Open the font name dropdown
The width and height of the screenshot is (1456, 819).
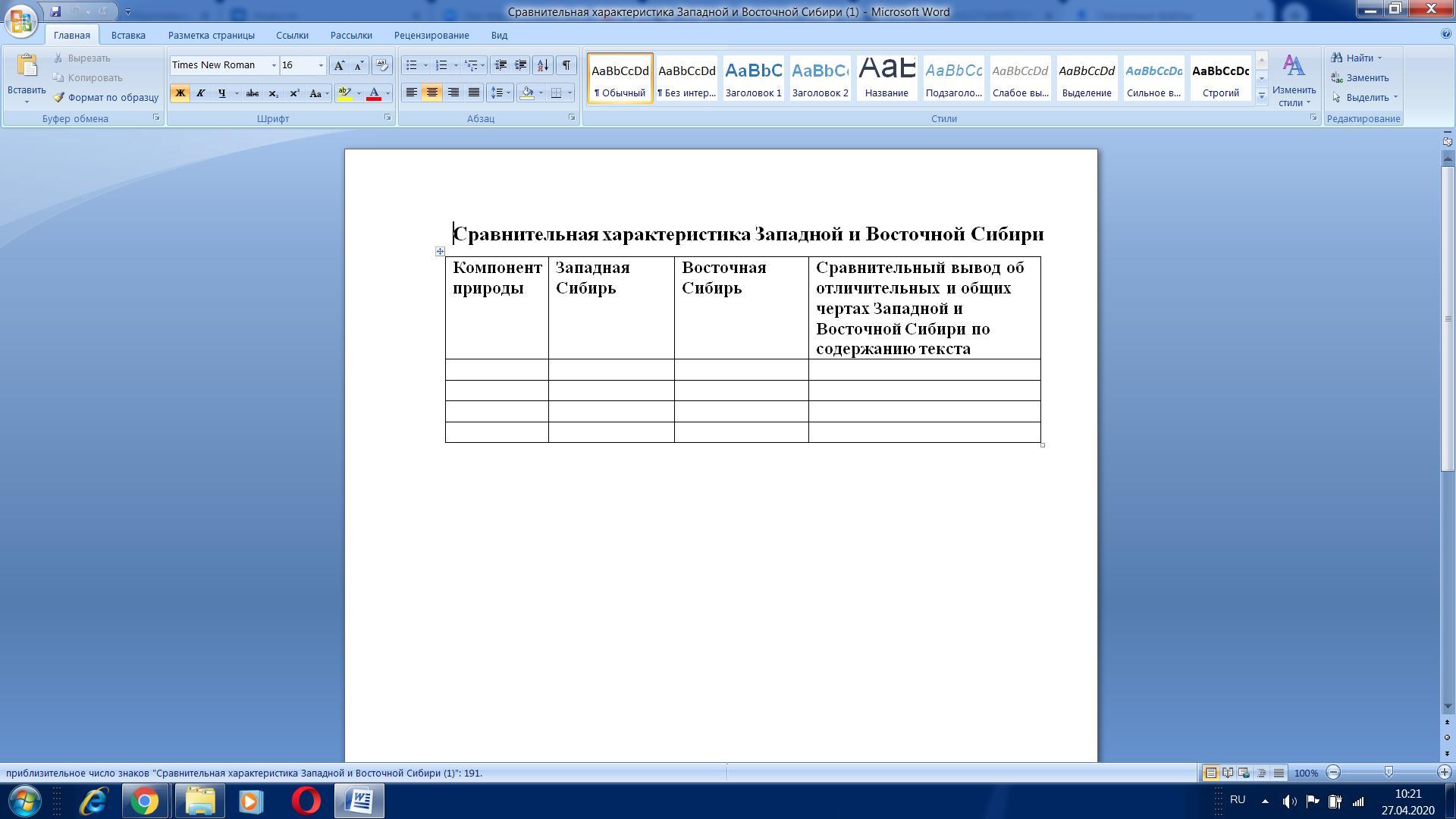pos(274,65)
